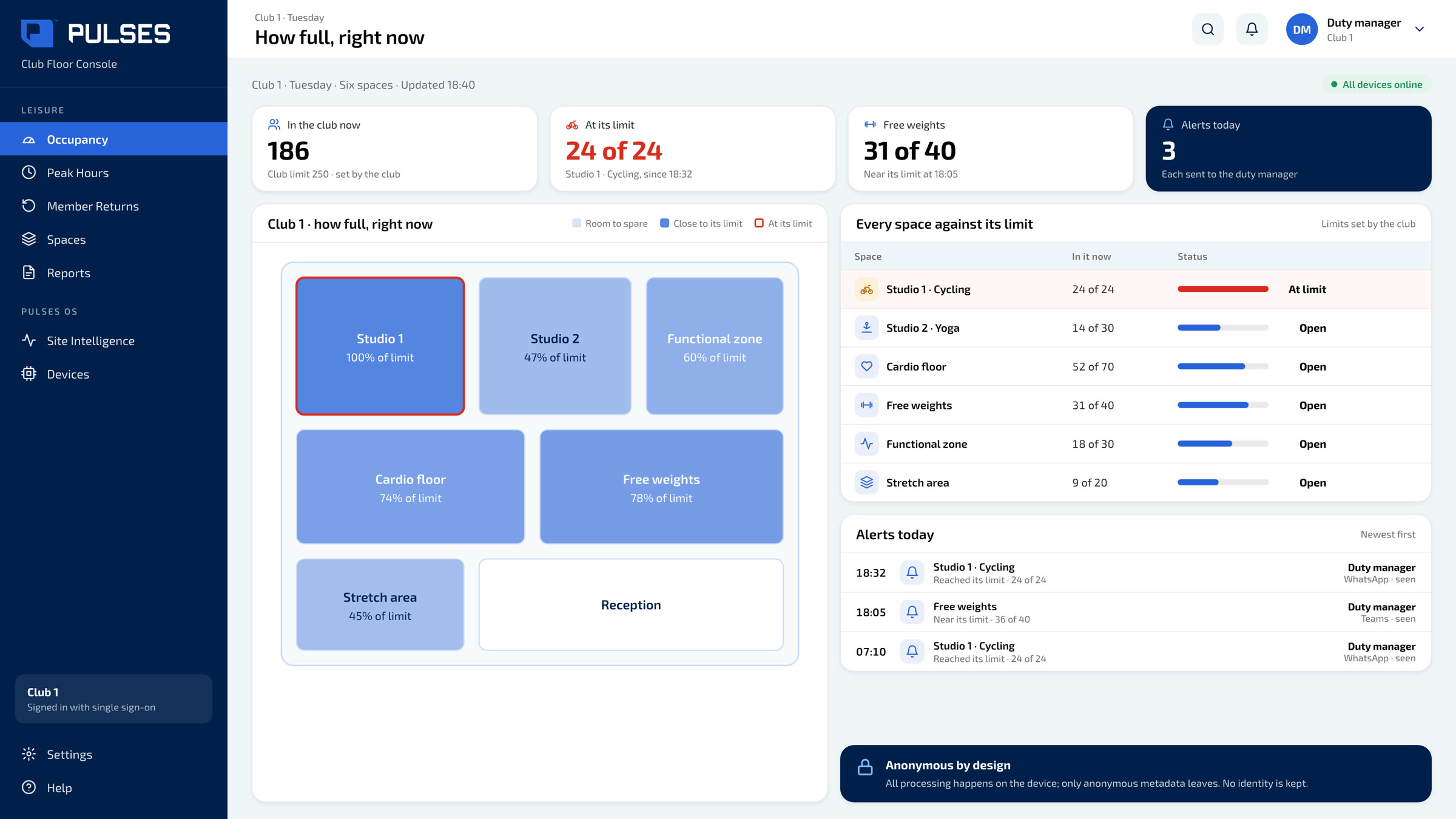1456x819 pixels.
Task: Open the 07:10 Studio 1 Cycling alert
Action: (x=1135, y=652)
